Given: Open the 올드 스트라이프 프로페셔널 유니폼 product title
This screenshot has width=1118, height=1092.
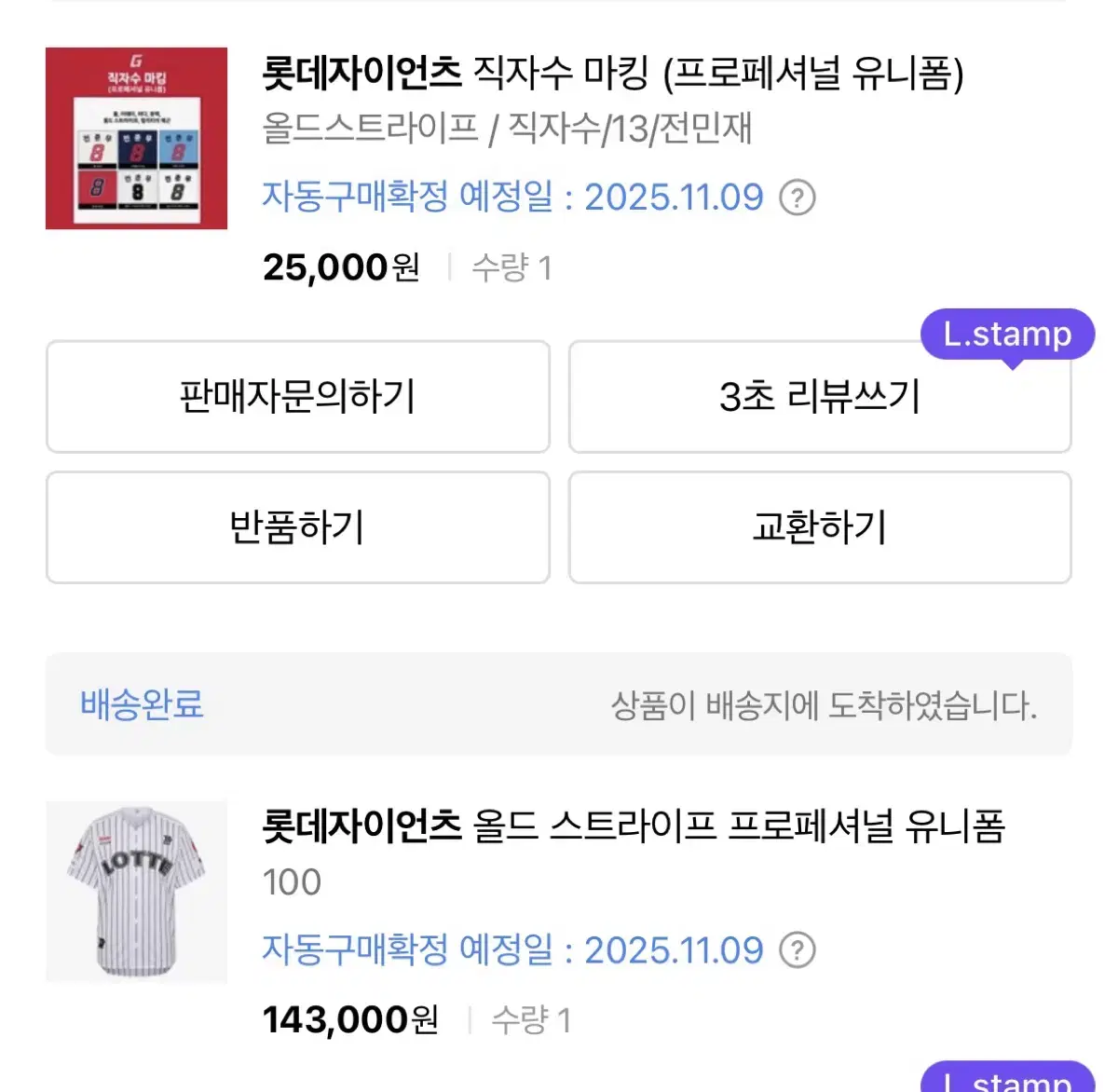Looking at the screenshot, I should [634, 827].
